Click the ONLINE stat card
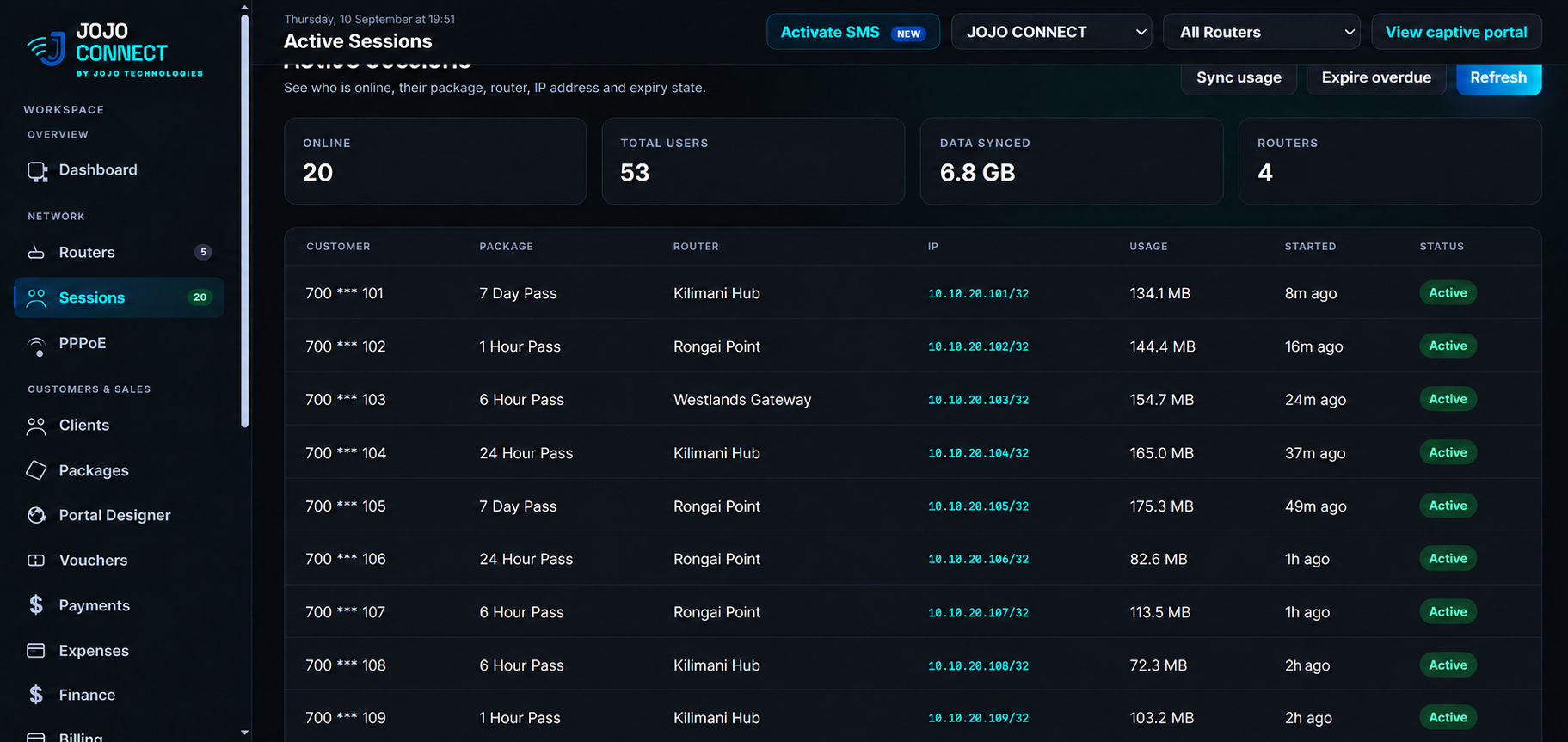1568x742 pixels. [435, 161]
